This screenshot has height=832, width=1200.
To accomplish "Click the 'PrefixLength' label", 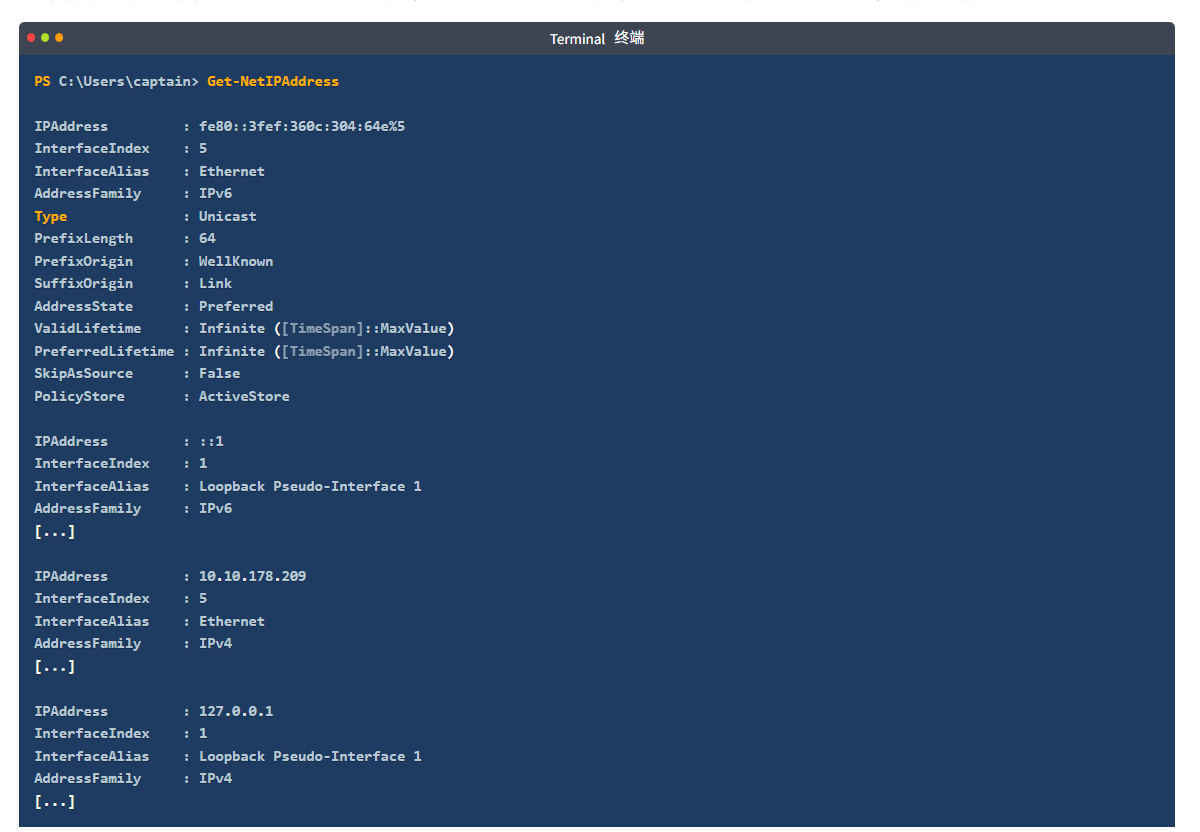I will 84,238.
